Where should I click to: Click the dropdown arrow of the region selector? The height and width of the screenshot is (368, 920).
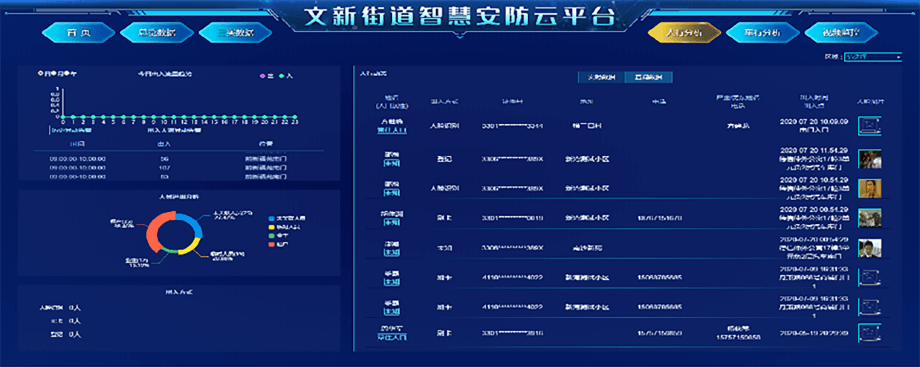click(x=898, y=57)
